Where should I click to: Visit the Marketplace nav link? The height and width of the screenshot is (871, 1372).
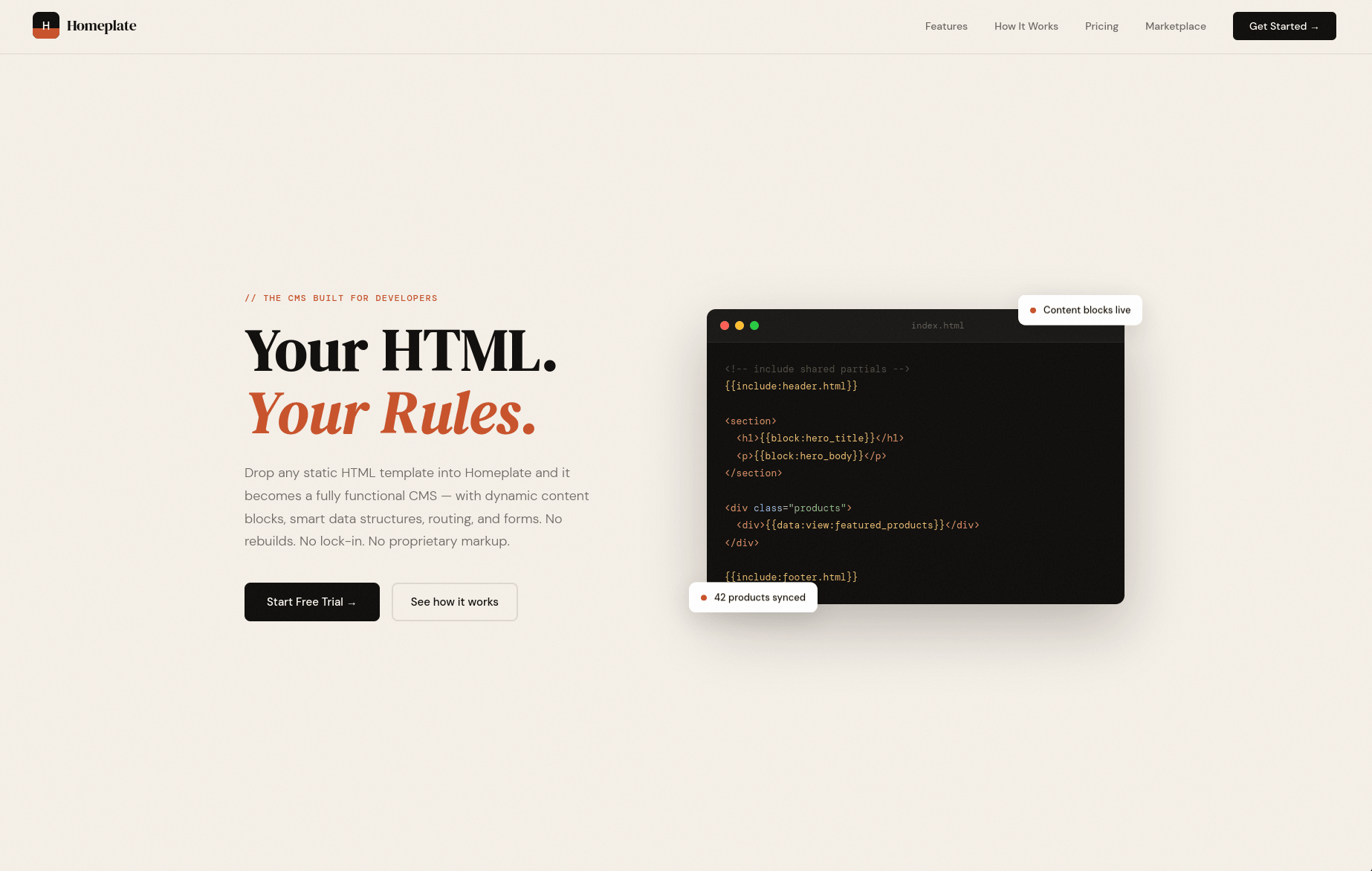click(x=1176, y=26)
